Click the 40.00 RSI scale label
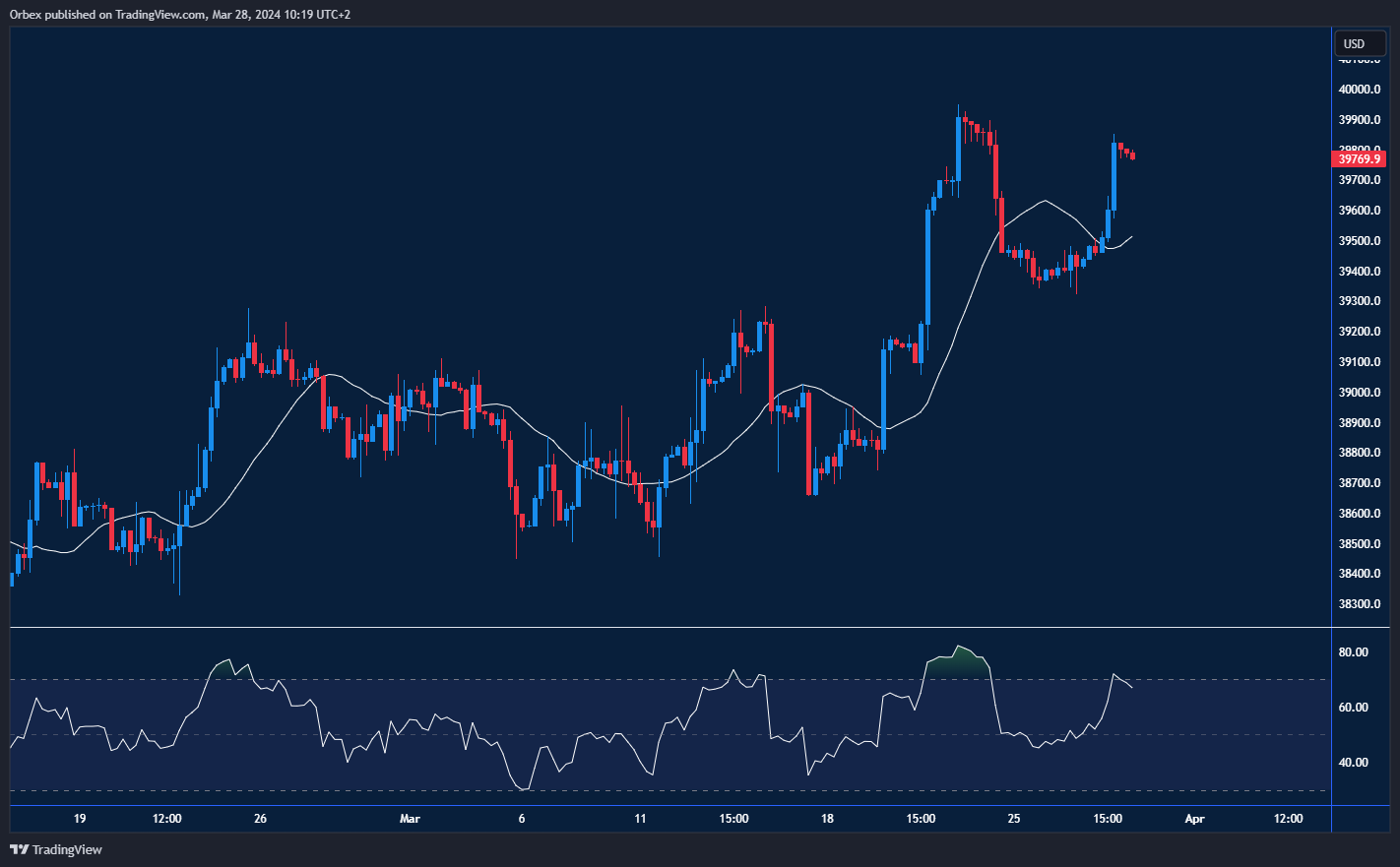Image resolution: width=1400 pixels, height=867 pixels. coord(1353,763)
